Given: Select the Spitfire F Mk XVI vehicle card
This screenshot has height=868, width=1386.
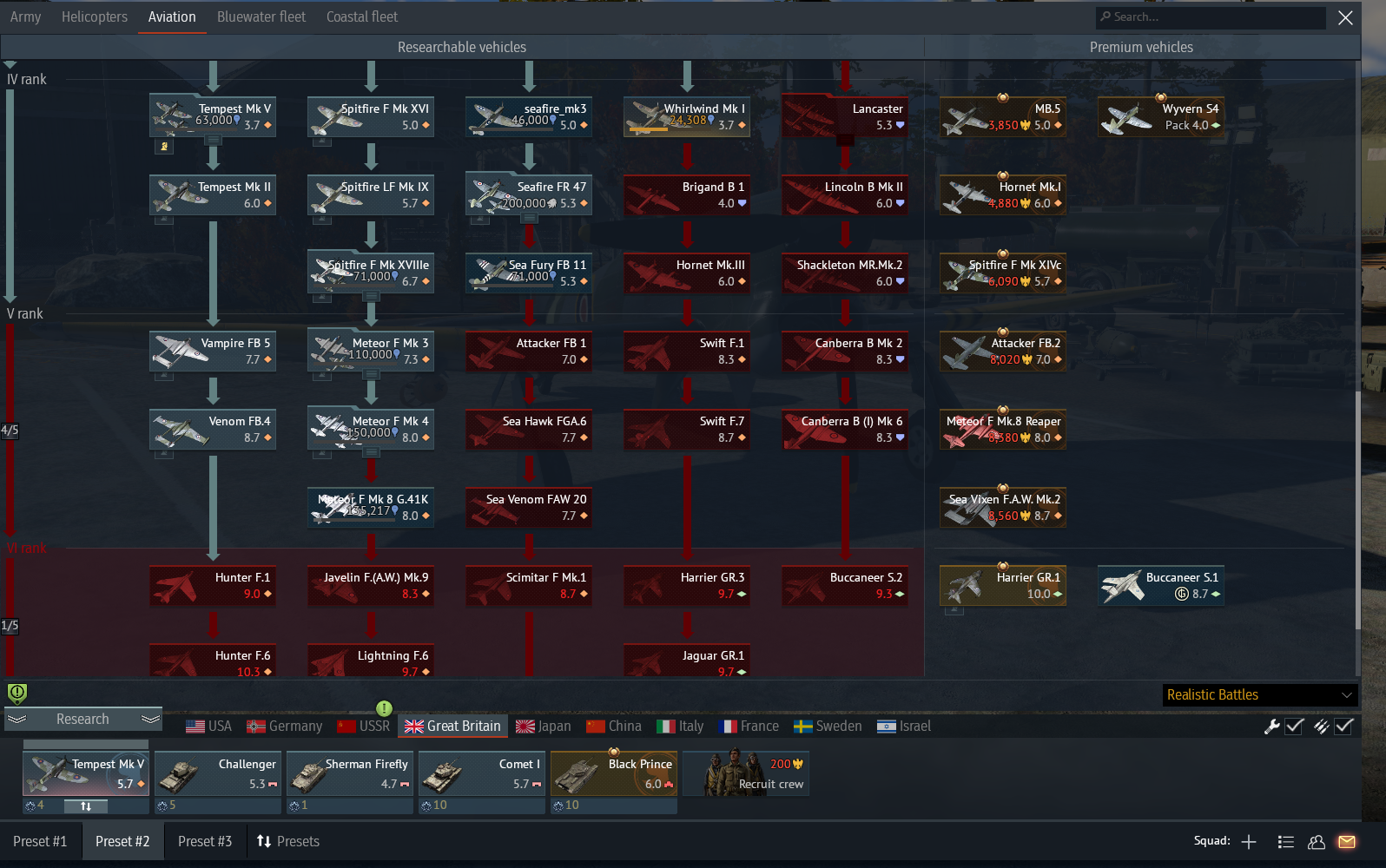Looking at the screenshot, I should coord(371,116).
